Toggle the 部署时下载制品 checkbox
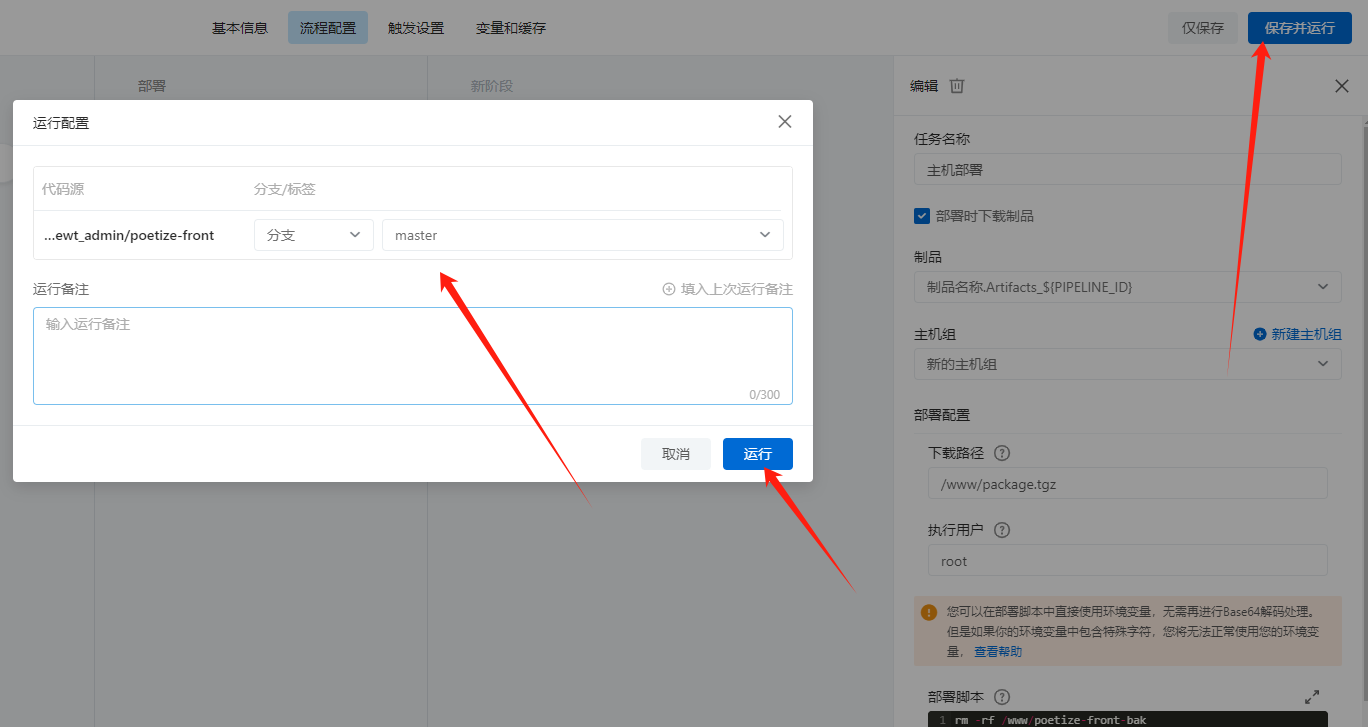The image size is (1368, 727). coord(922,216)
